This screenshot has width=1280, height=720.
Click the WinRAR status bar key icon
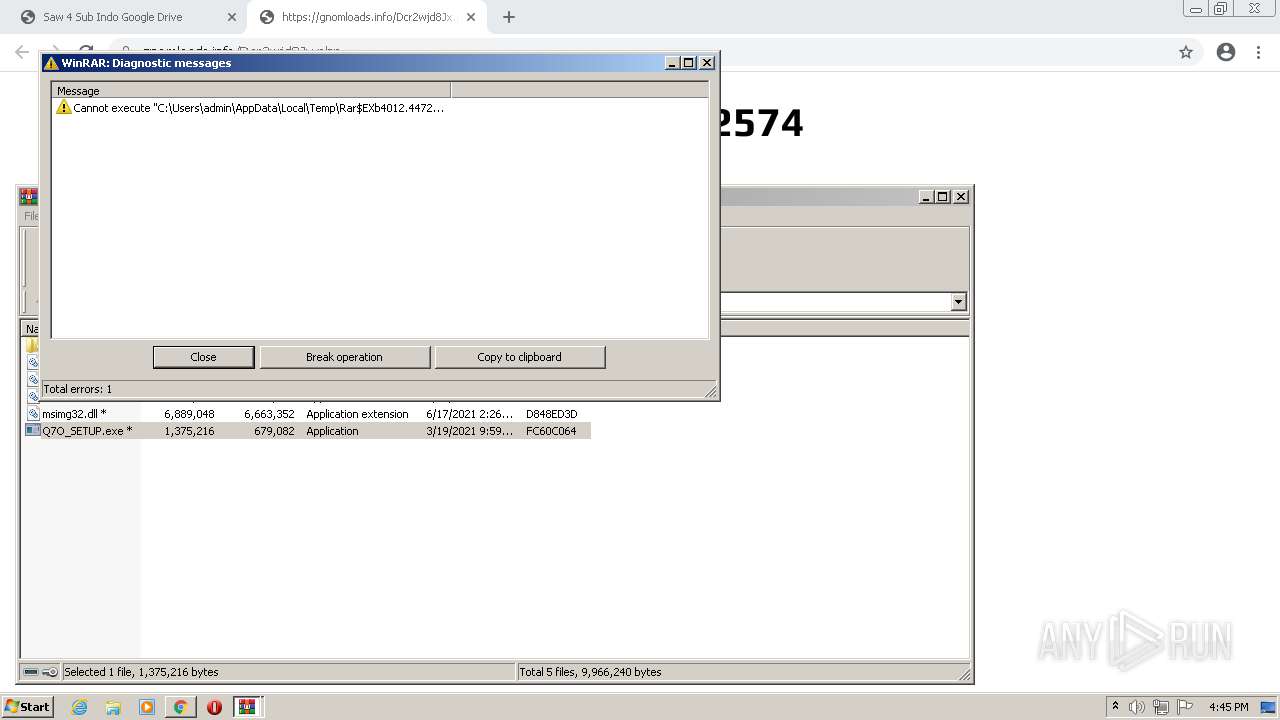[x=50, y=672]
